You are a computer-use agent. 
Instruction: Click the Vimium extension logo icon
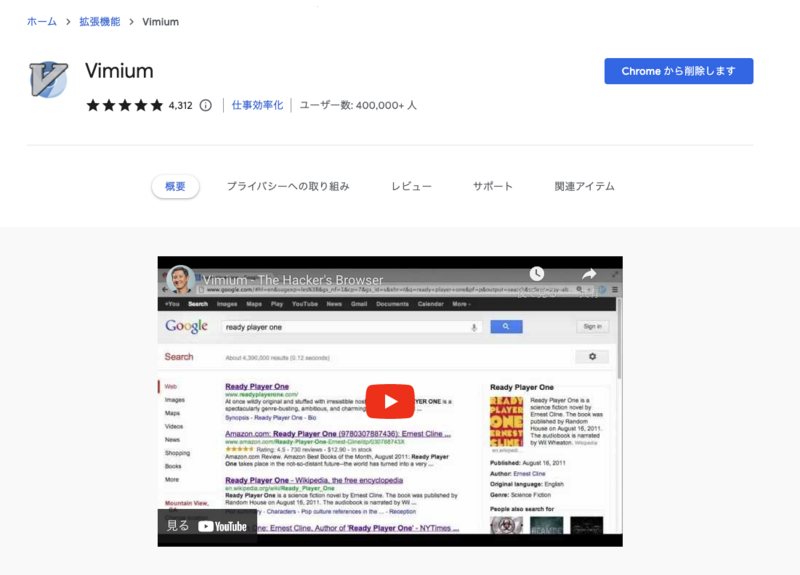(x=48, y=79)
